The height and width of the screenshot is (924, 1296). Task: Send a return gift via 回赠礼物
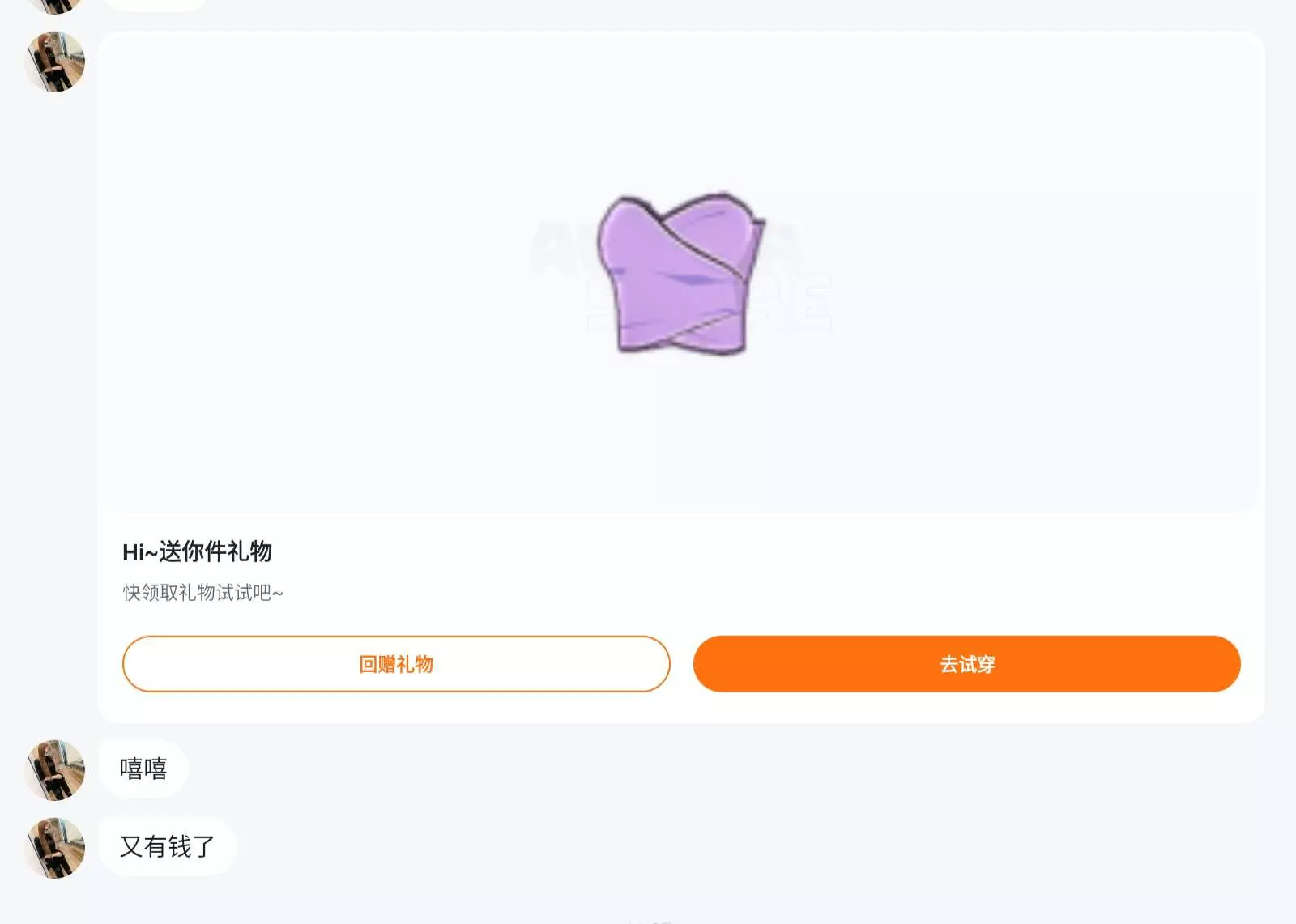[x=396, y=664]
